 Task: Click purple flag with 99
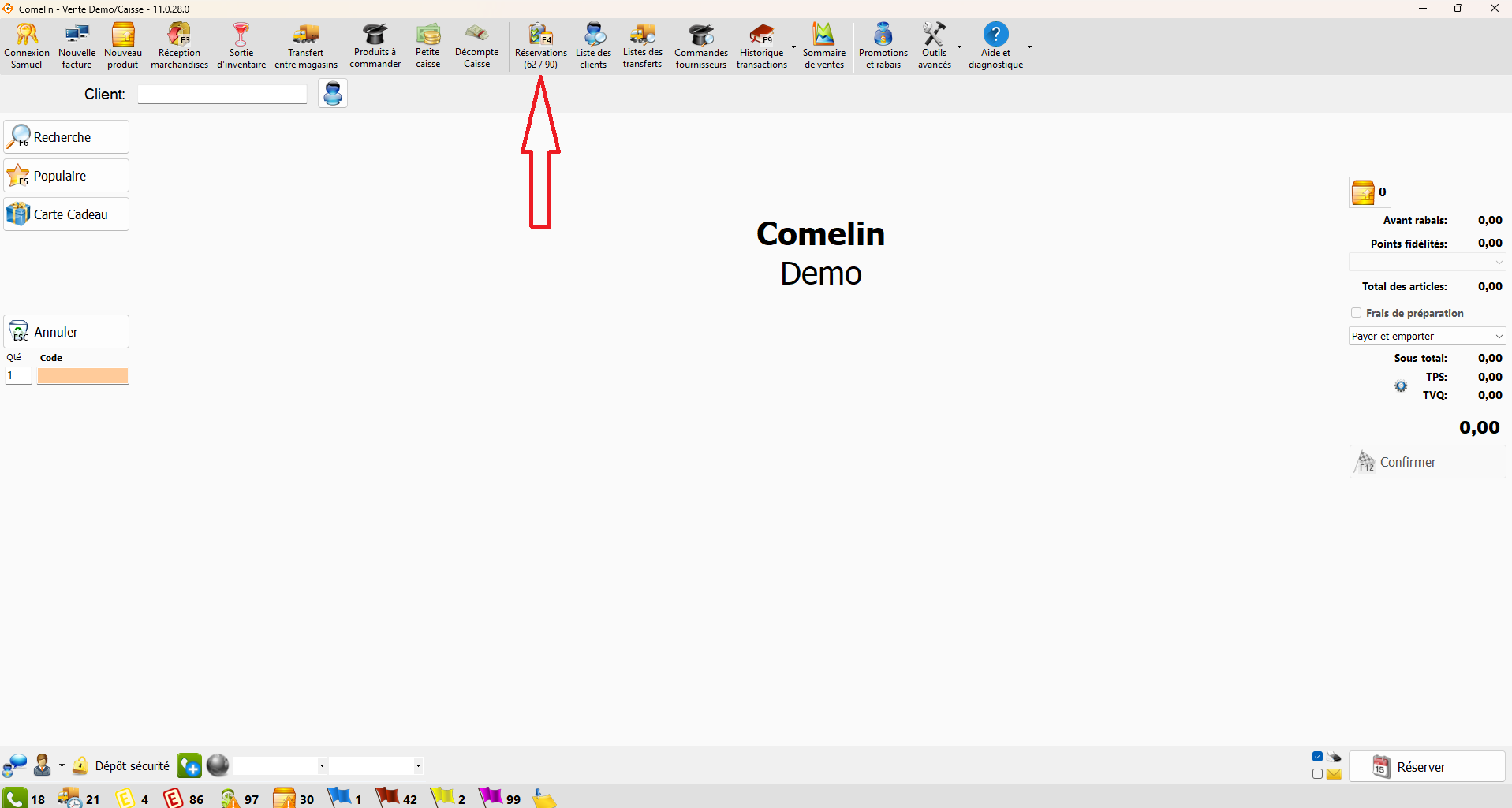pyautogui.click(x=491, y=797)
